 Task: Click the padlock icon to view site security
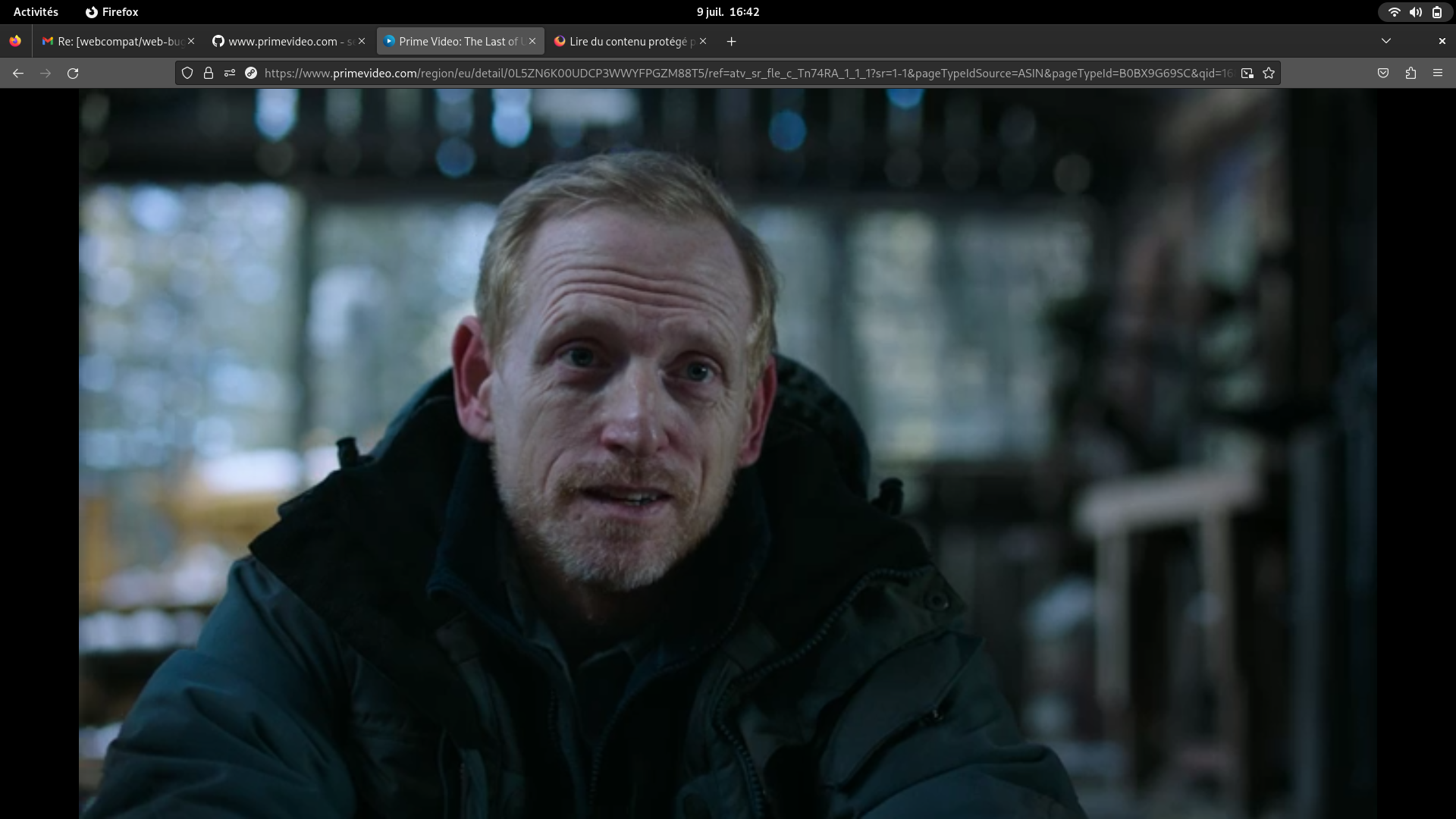(x=209, y=73)
